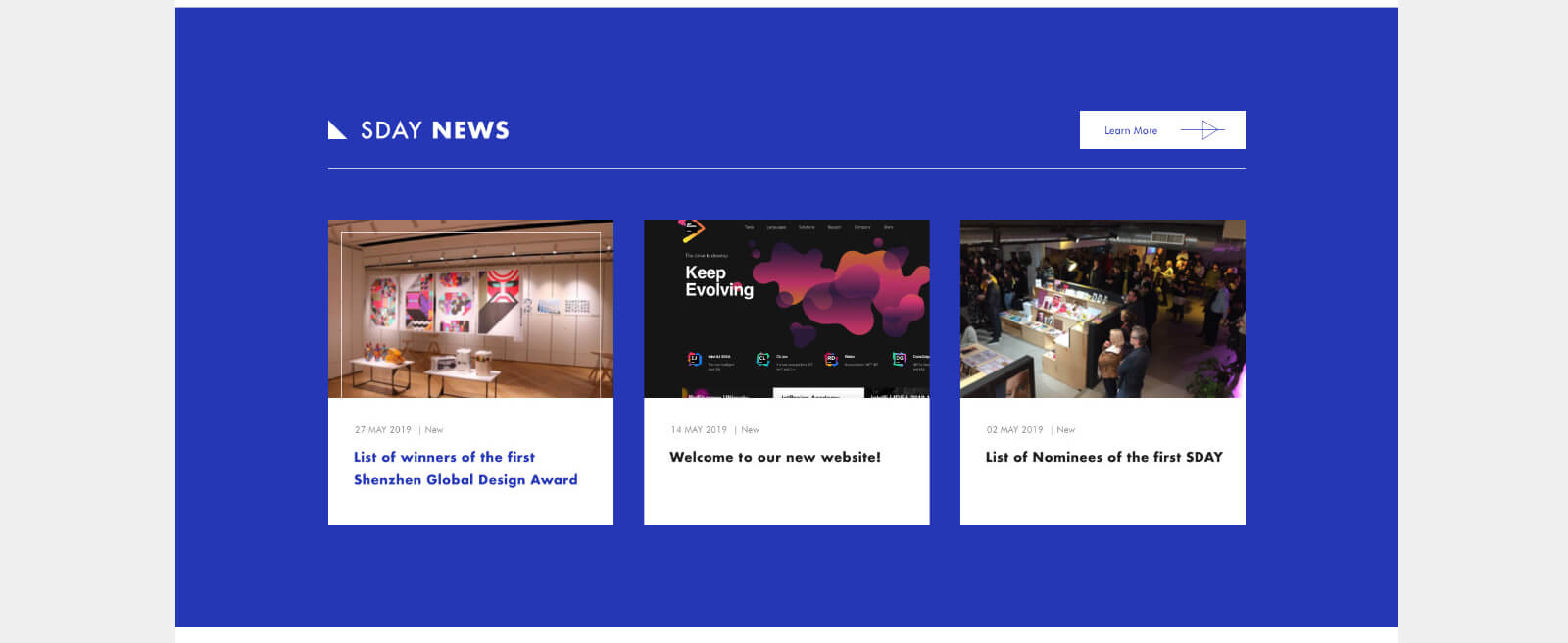Screen dimensions: 1568x643
Task: Click the IJ icon in the Keep Evolving thumbnail
Action: pos(694,359)
